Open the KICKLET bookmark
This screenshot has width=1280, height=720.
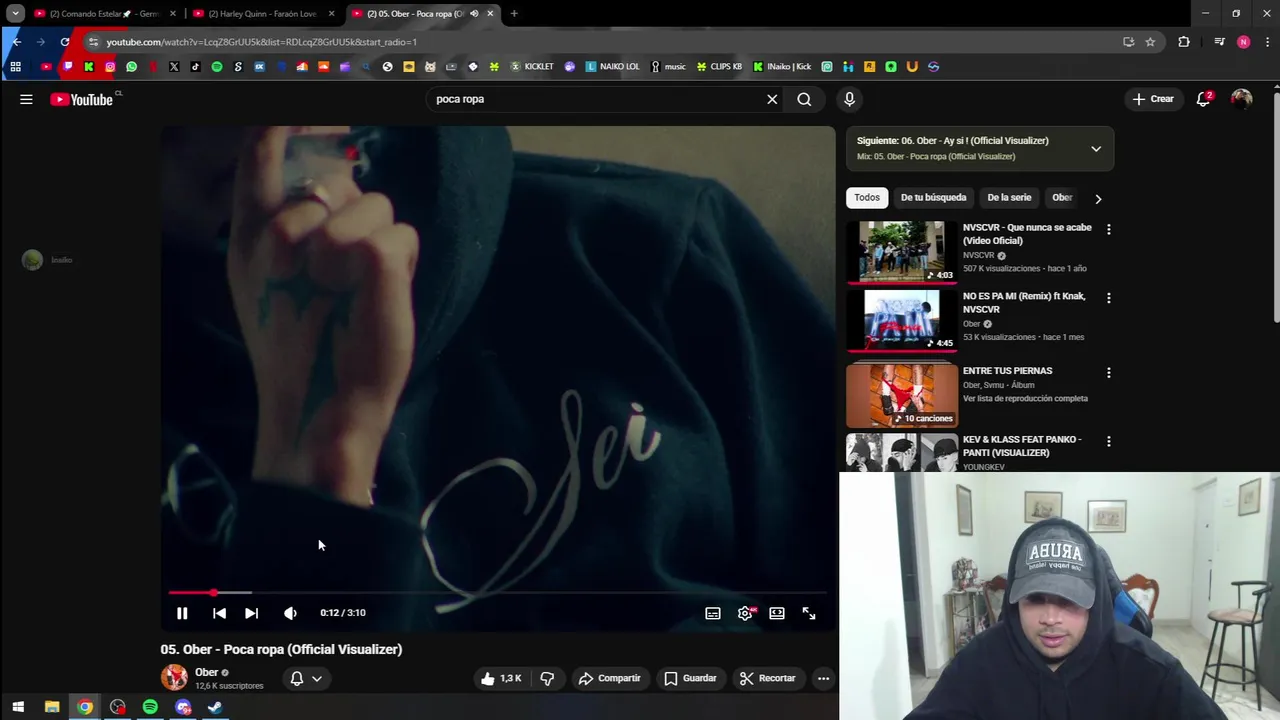tap(532, 67)
